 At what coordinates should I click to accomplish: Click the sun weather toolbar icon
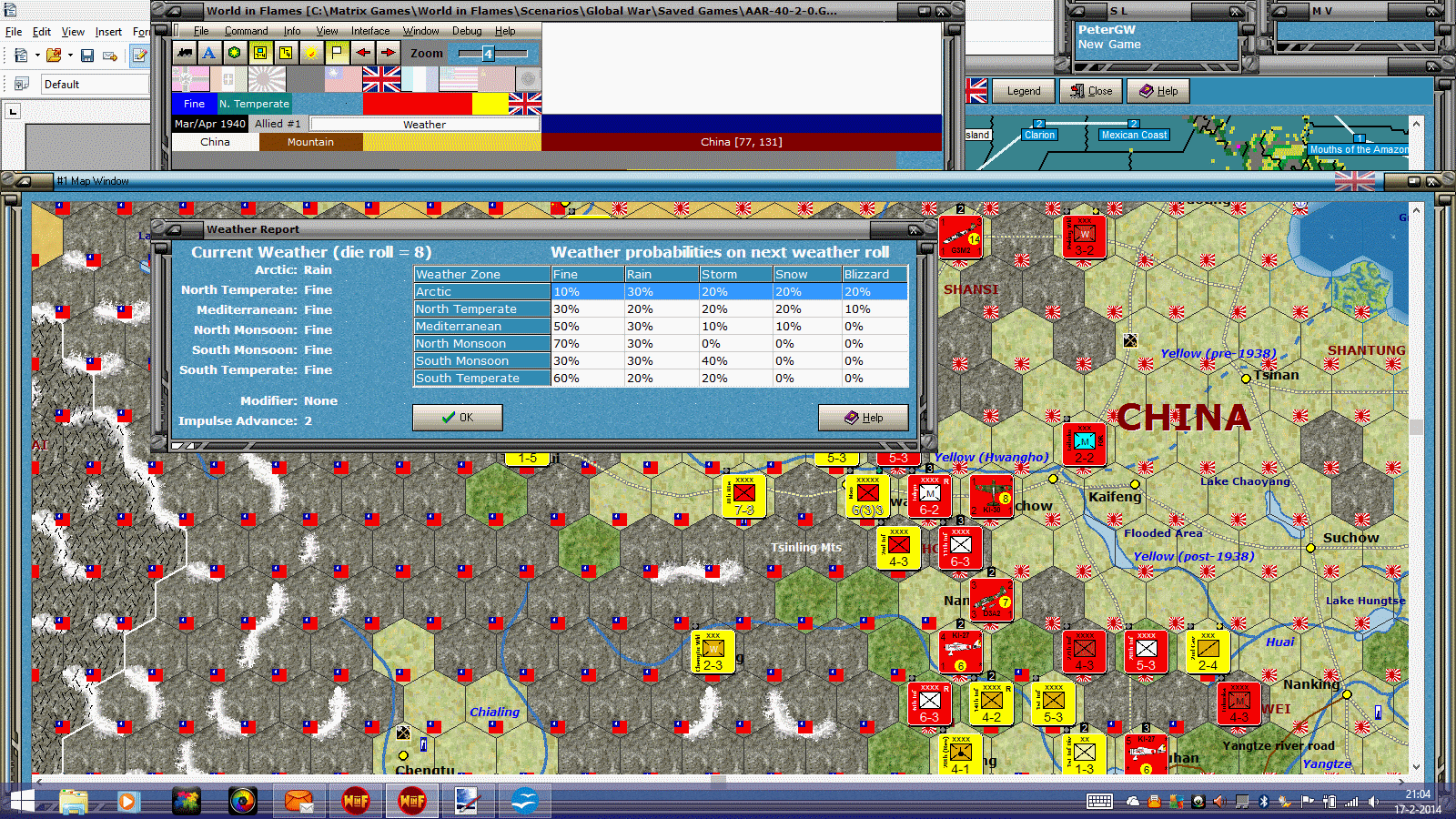[311, 53]
